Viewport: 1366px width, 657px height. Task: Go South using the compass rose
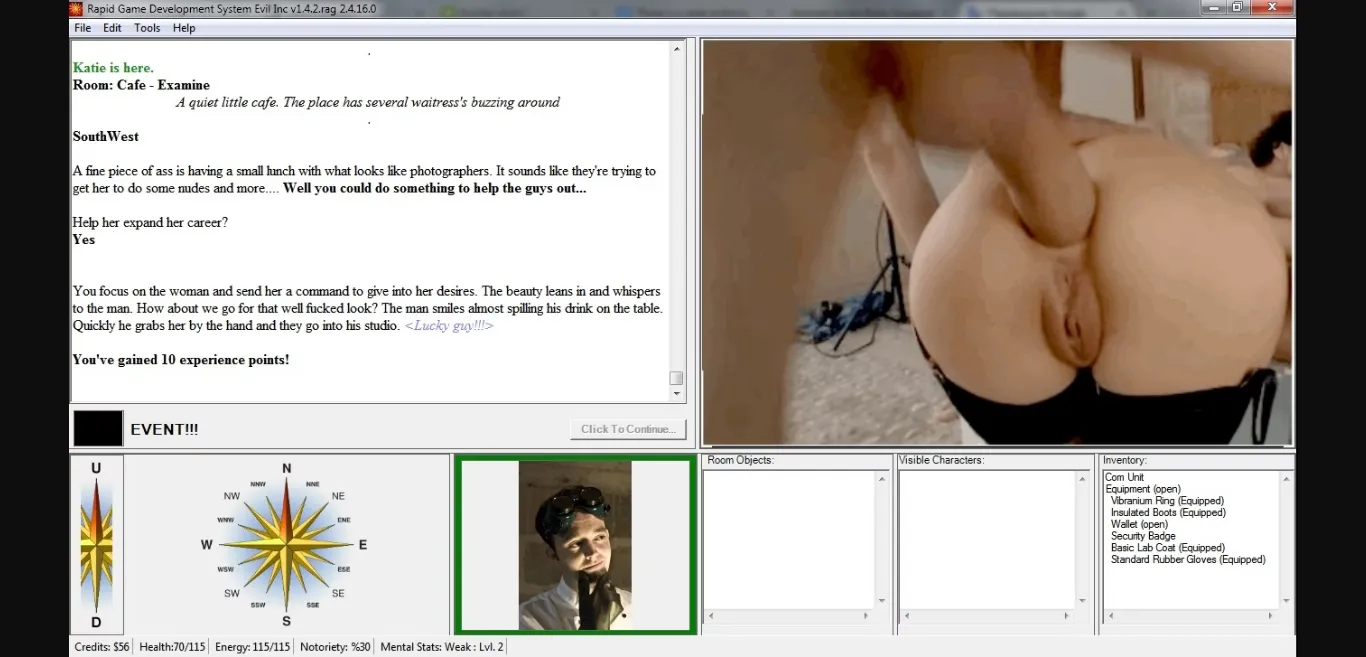point(287,620)
